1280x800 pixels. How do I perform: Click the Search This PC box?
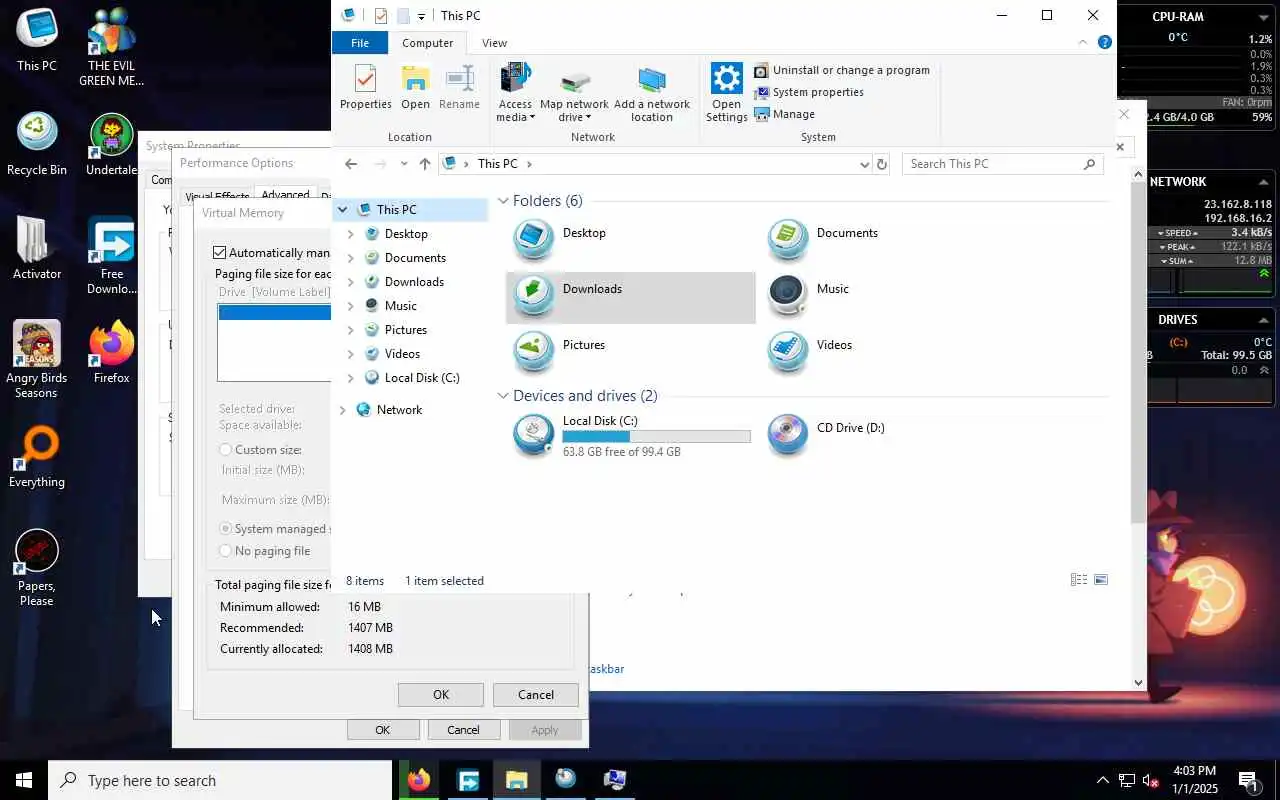(x=1003, y=164)
